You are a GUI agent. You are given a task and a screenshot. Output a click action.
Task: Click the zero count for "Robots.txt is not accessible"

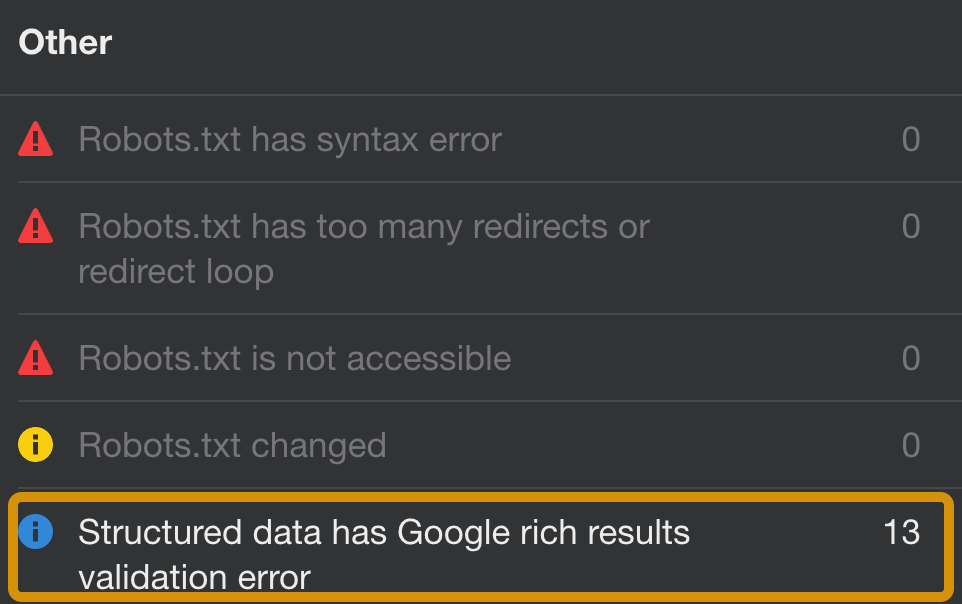(910, 358)
